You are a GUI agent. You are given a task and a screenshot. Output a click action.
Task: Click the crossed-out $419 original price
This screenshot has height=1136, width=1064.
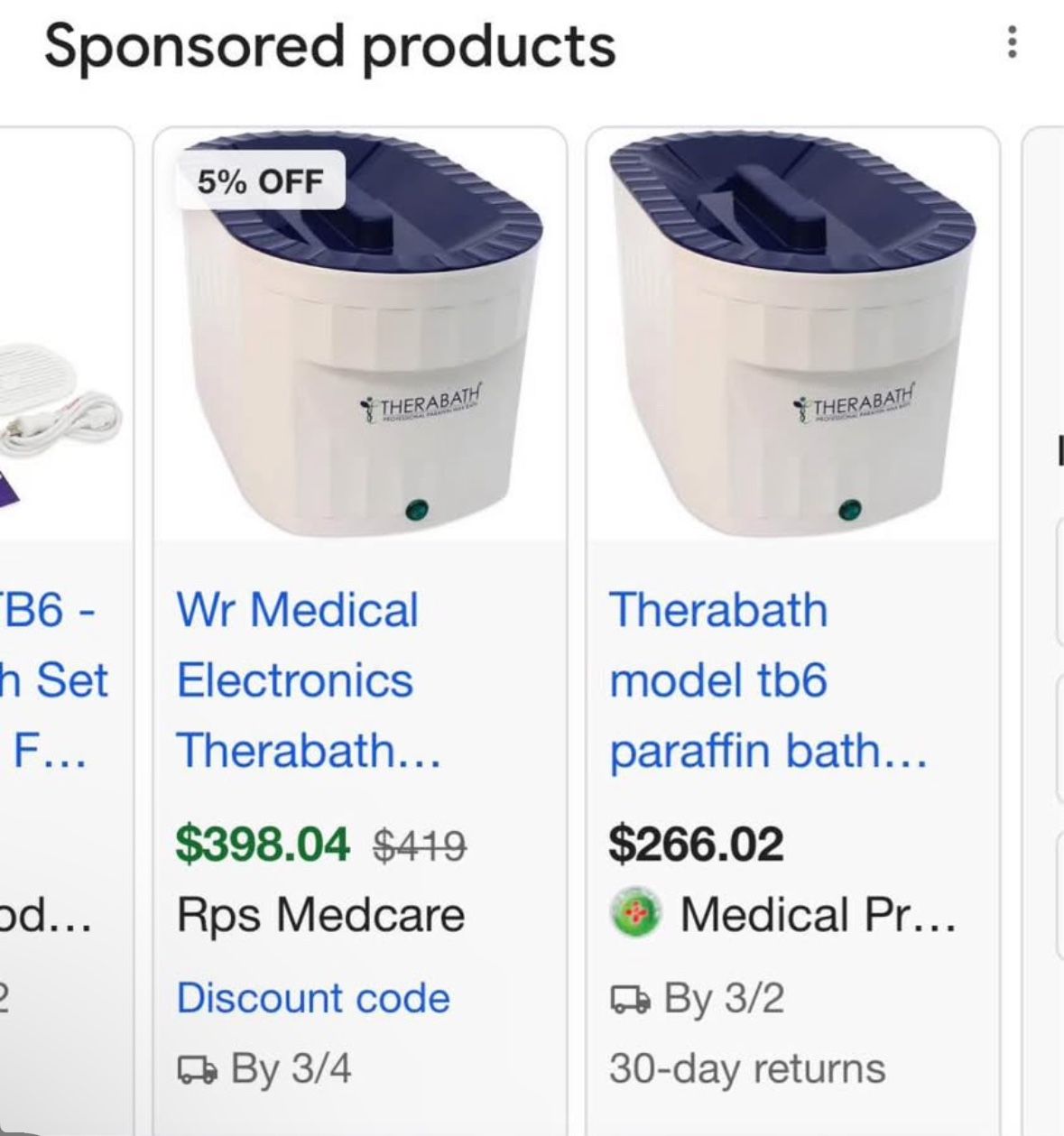(420, 846)
